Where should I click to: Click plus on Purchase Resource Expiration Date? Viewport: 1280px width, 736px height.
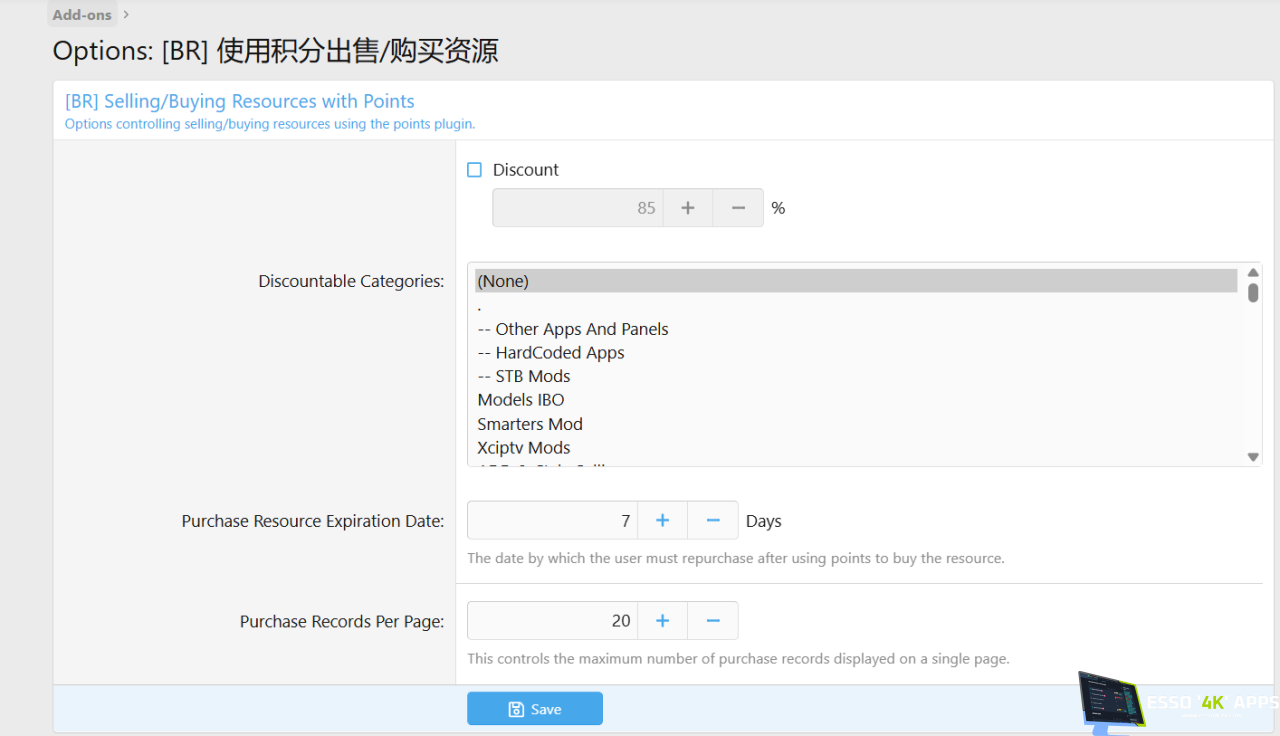tap(662, 521)
